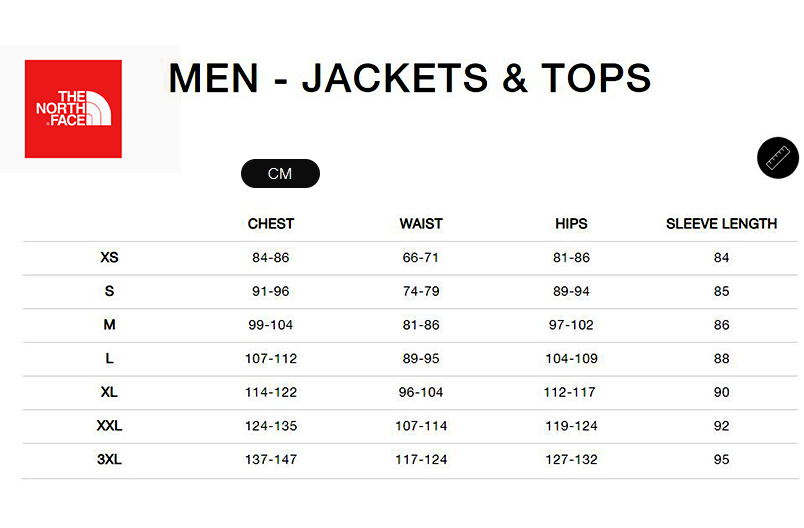This screenshot has height=528, width=804.
Task: Click the 3XL size row label
Action: coord(109,459)
